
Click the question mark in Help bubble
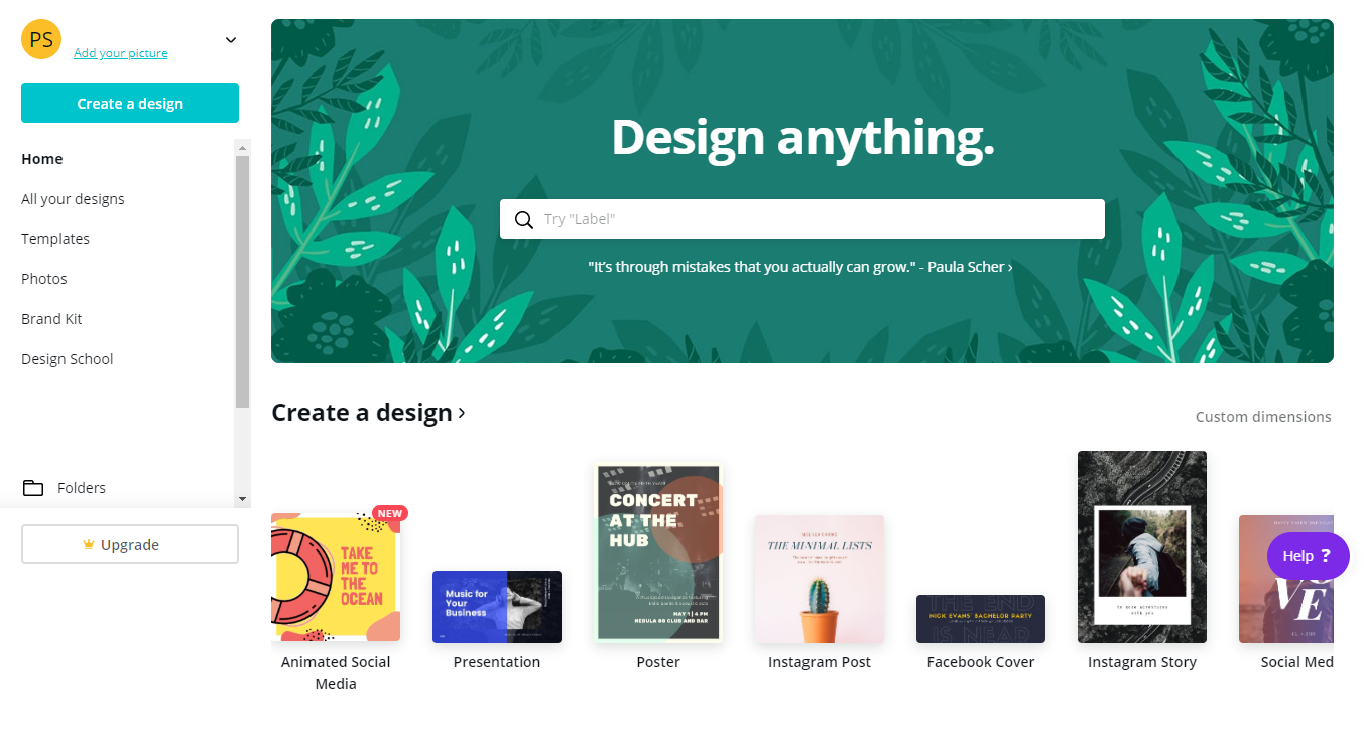pyautogui.click(x=1326, y=556)
